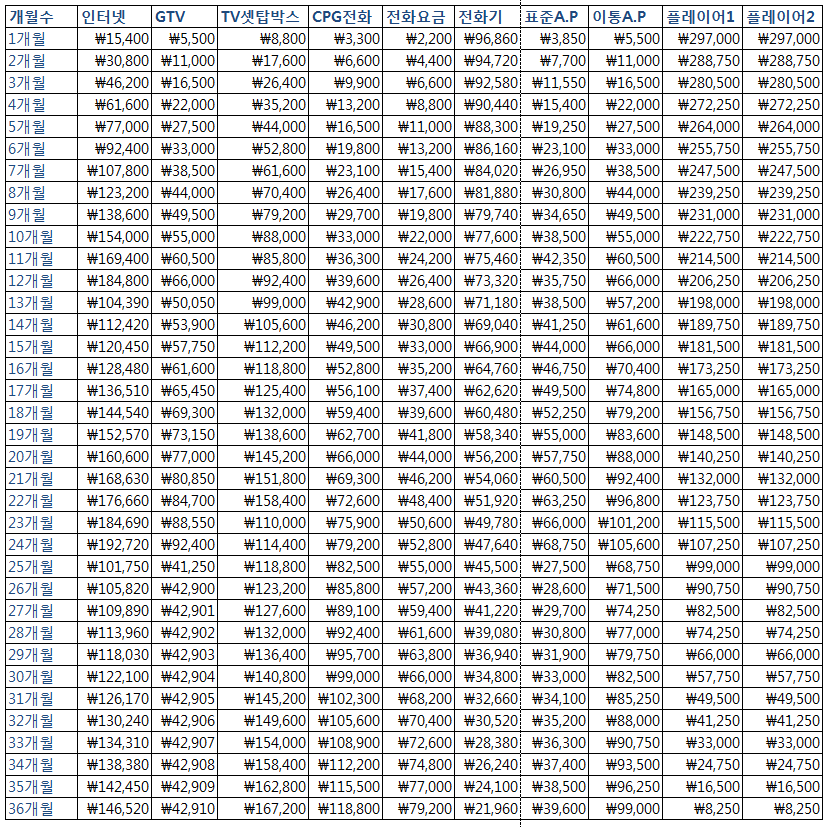Click 인터넷 cell ₩176,660 in 22개월 row
The width and height of the screenshot is (827, 827).
(x=114, y=501)
